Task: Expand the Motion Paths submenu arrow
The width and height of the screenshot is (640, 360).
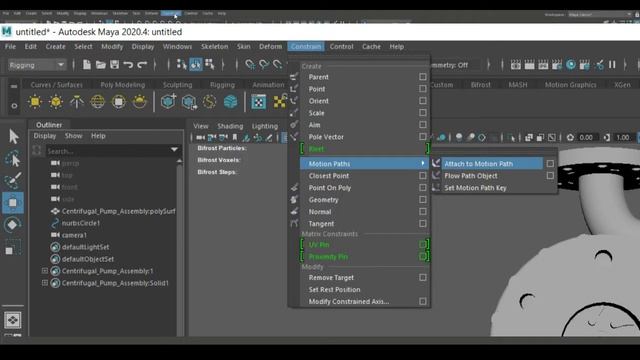Action: click(x=422, y=163)
